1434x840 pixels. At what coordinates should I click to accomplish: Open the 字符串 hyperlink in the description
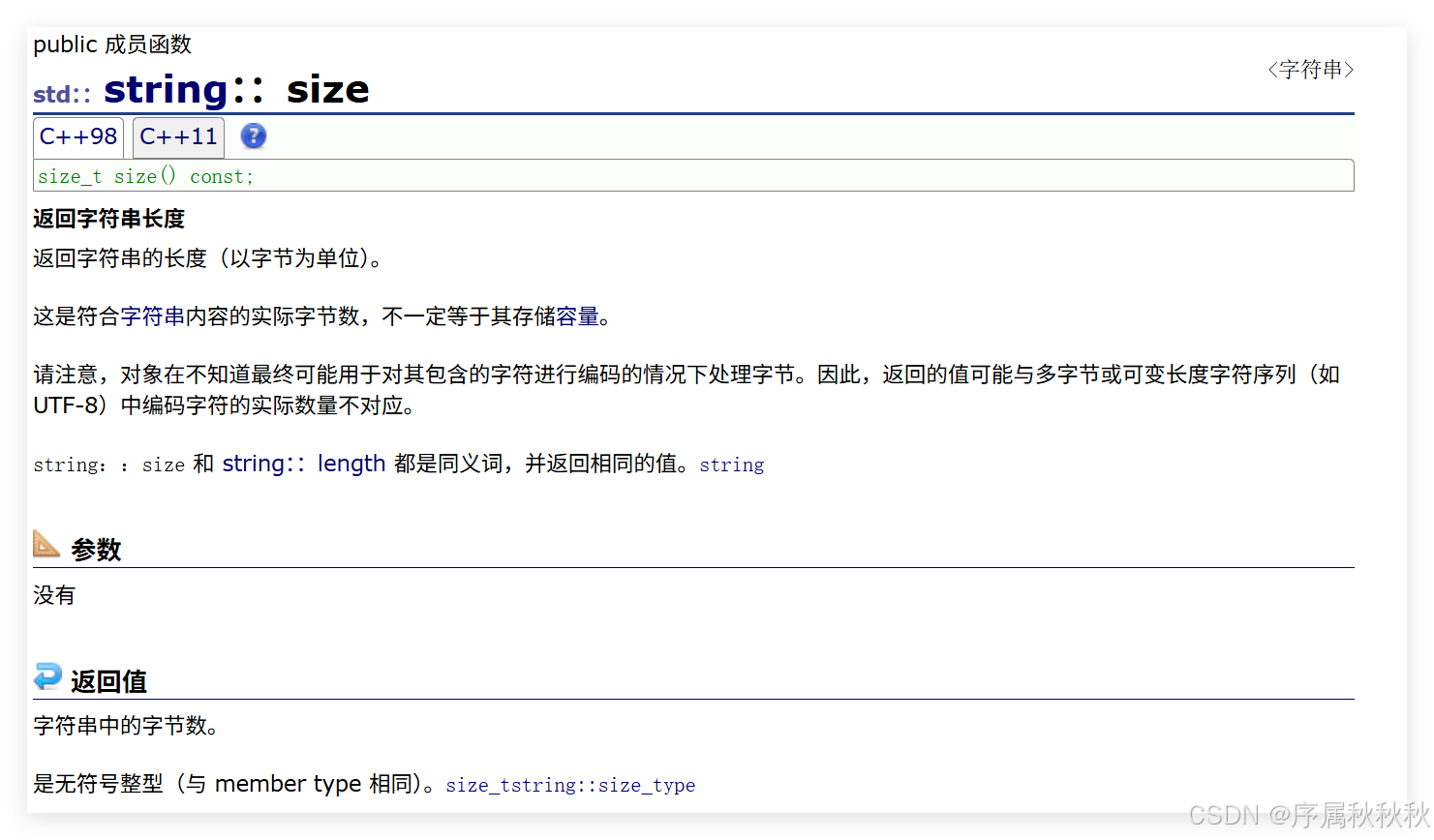click(x=153, y=316)
